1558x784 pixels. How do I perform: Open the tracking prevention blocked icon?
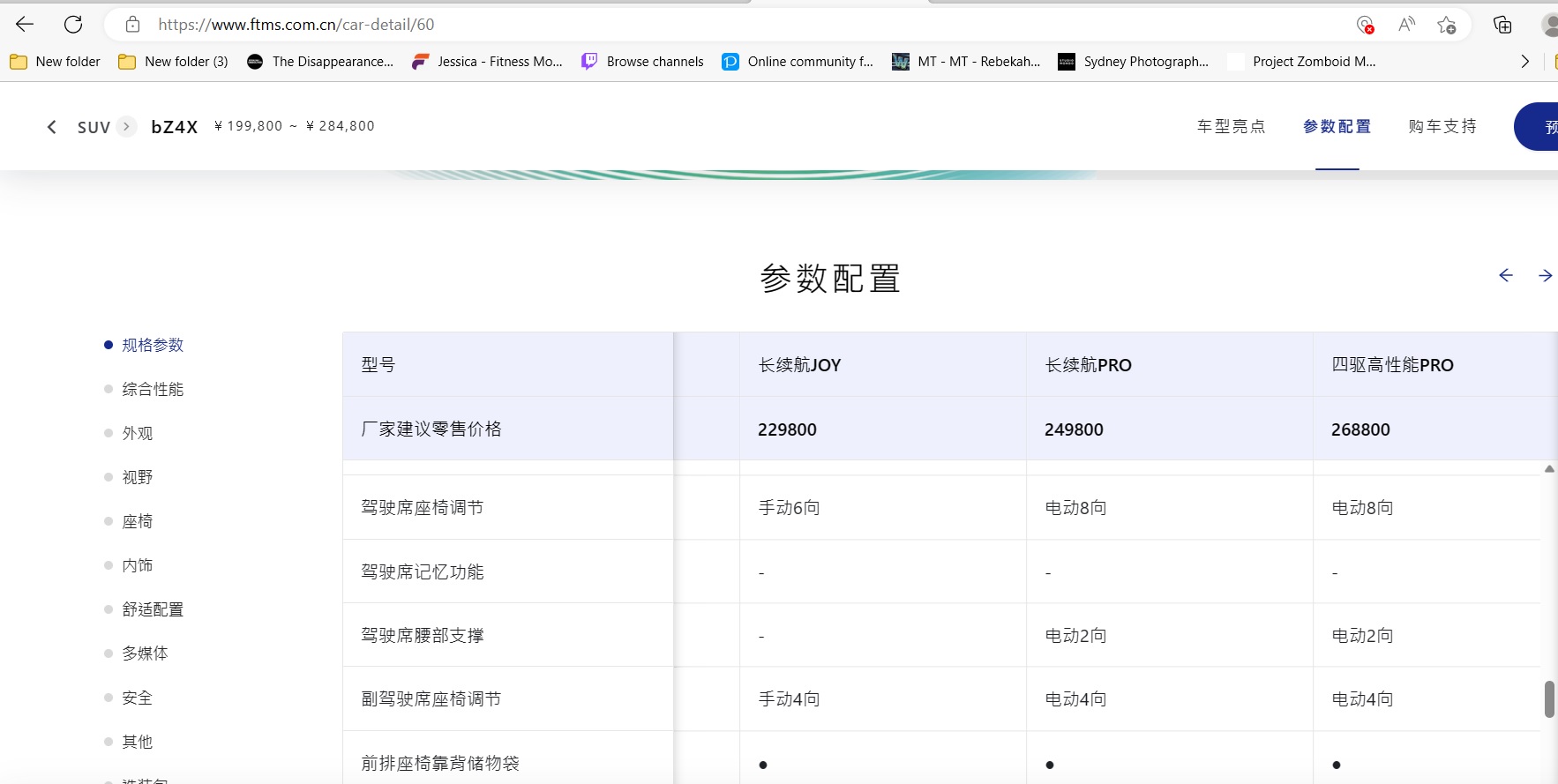point(1365,25)
